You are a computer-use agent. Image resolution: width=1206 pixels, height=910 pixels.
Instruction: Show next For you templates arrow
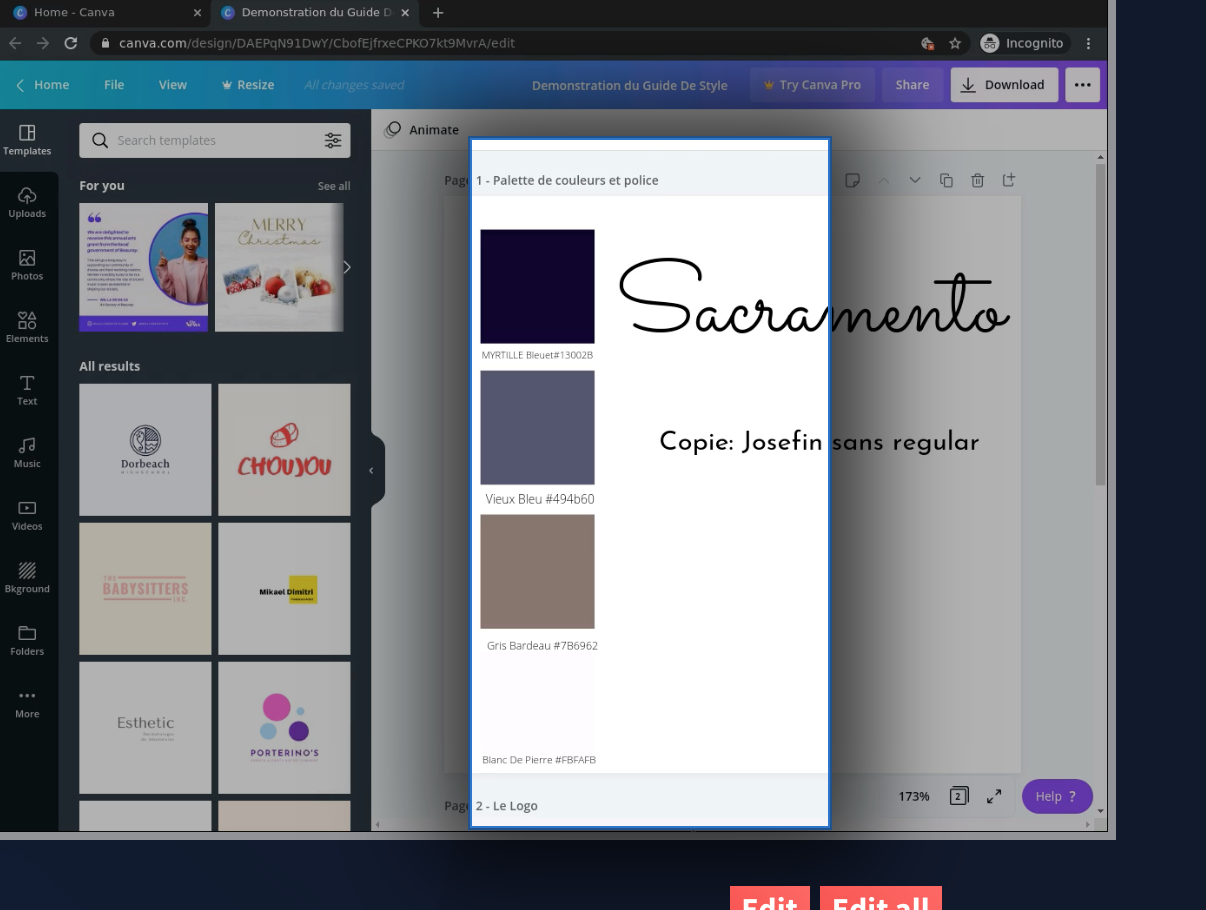click(x=346, y=267)
